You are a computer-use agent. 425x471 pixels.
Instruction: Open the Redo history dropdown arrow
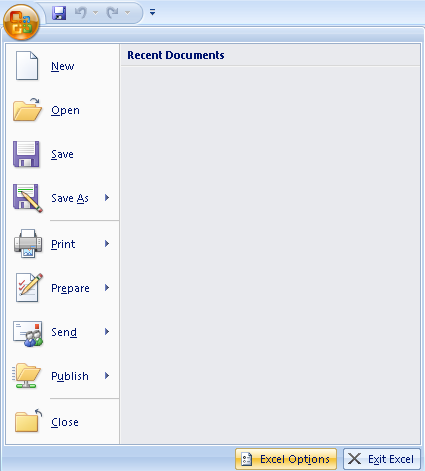tap(127, 13)
